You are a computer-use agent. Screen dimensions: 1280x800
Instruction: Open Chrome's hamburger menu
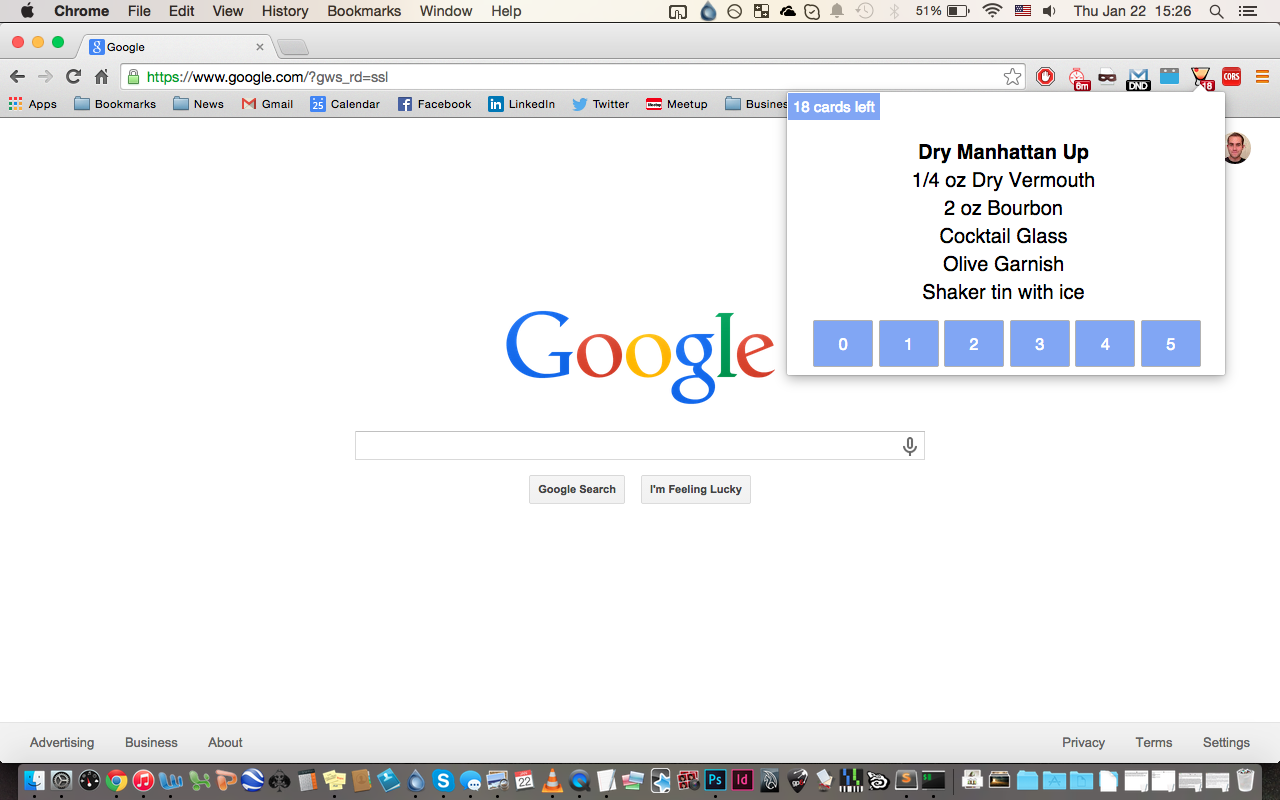[1262, 77]
